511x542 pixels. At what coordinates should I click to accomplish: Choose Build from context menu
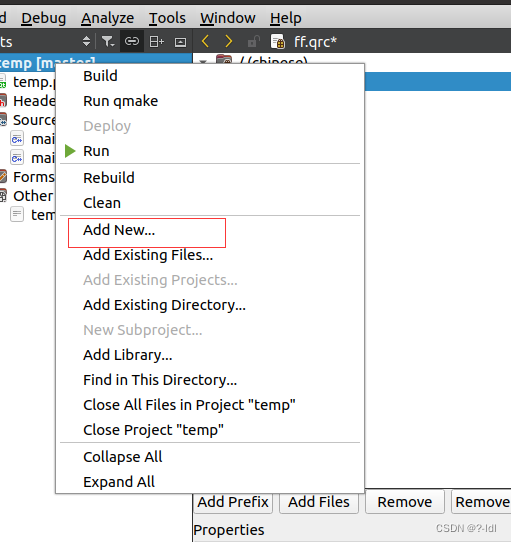click(x=210, y=76)
